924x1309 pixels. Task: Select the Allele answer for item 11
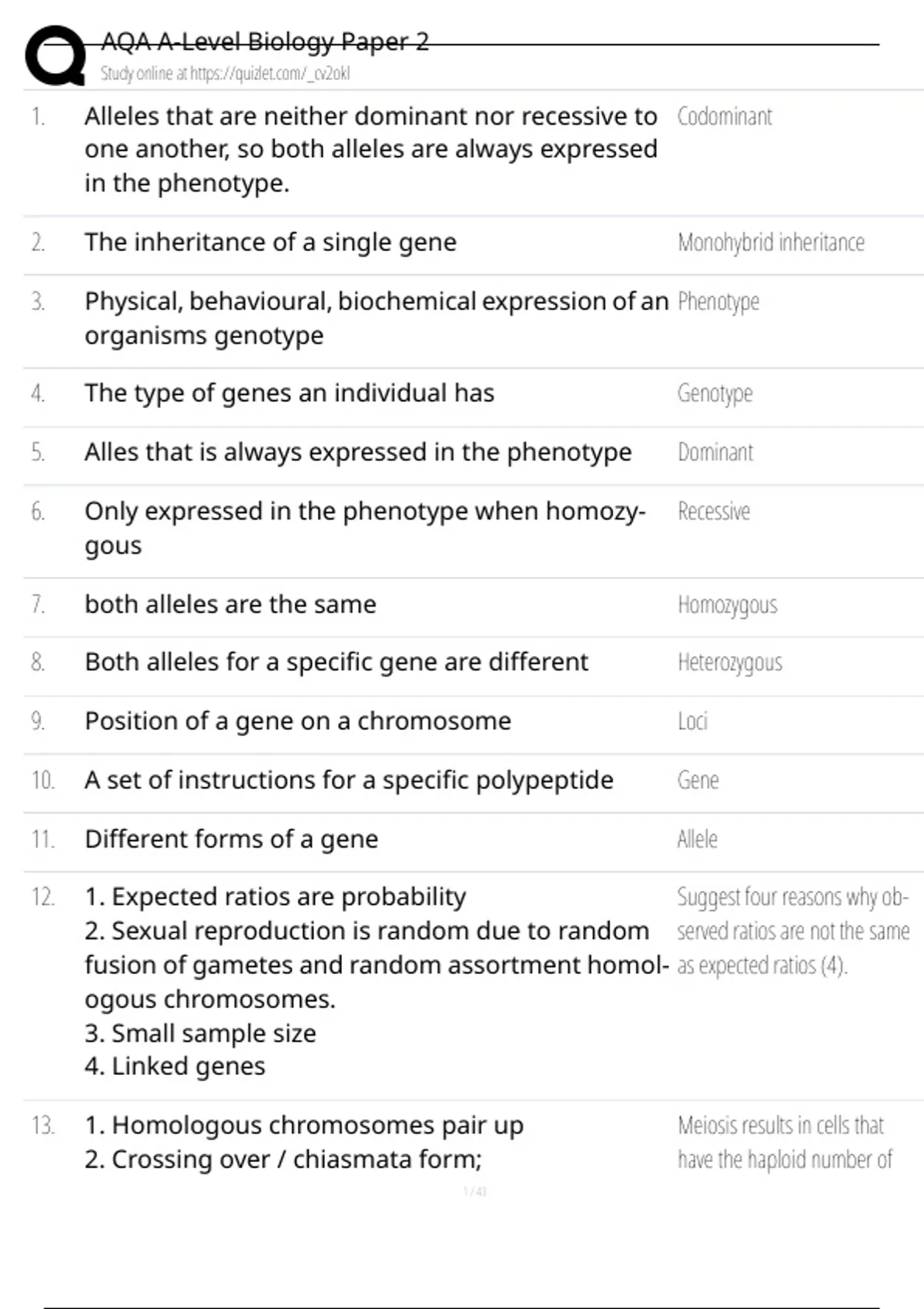[697, 839]
